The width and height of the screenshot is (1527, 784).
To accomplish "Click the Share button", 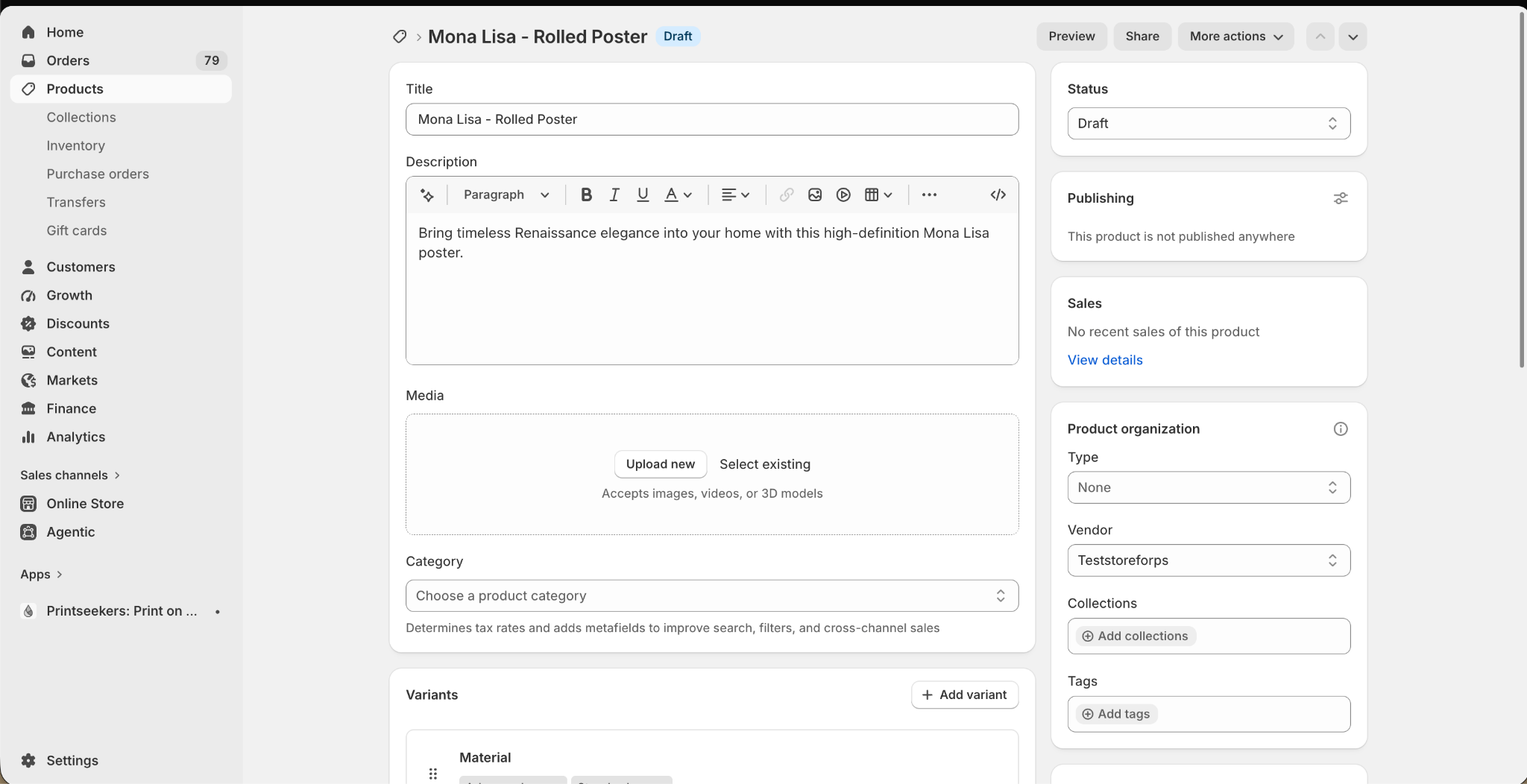I will coord(1142,37).
